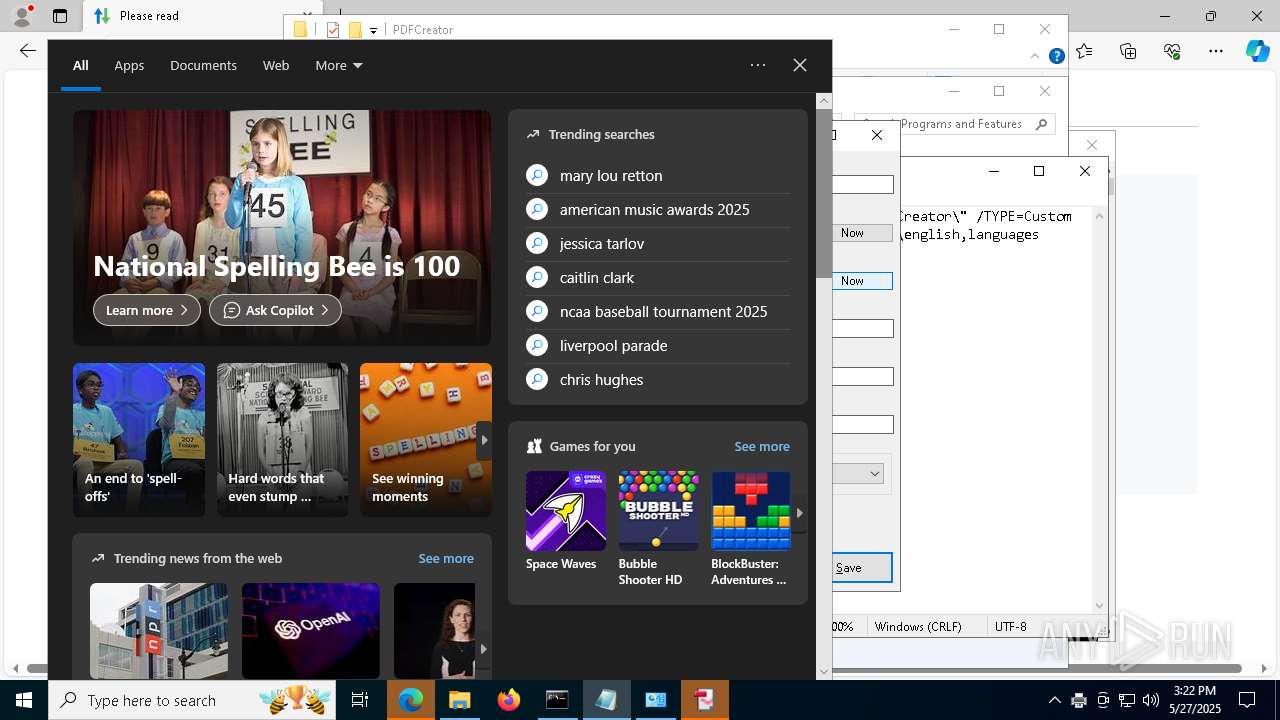Open See more for Trending news
This screenshot has height=720, width=1280.
click(446, 559)
